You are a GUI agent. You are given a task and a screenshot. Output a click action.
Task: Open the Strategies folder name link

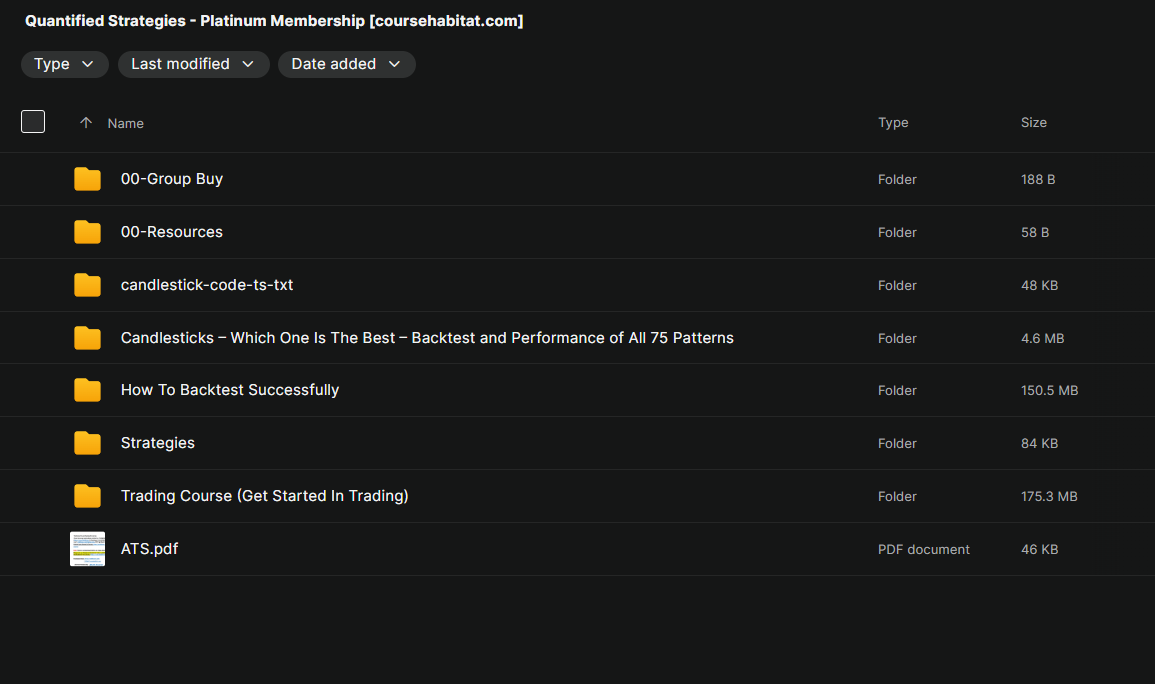[x=158, y=443]
